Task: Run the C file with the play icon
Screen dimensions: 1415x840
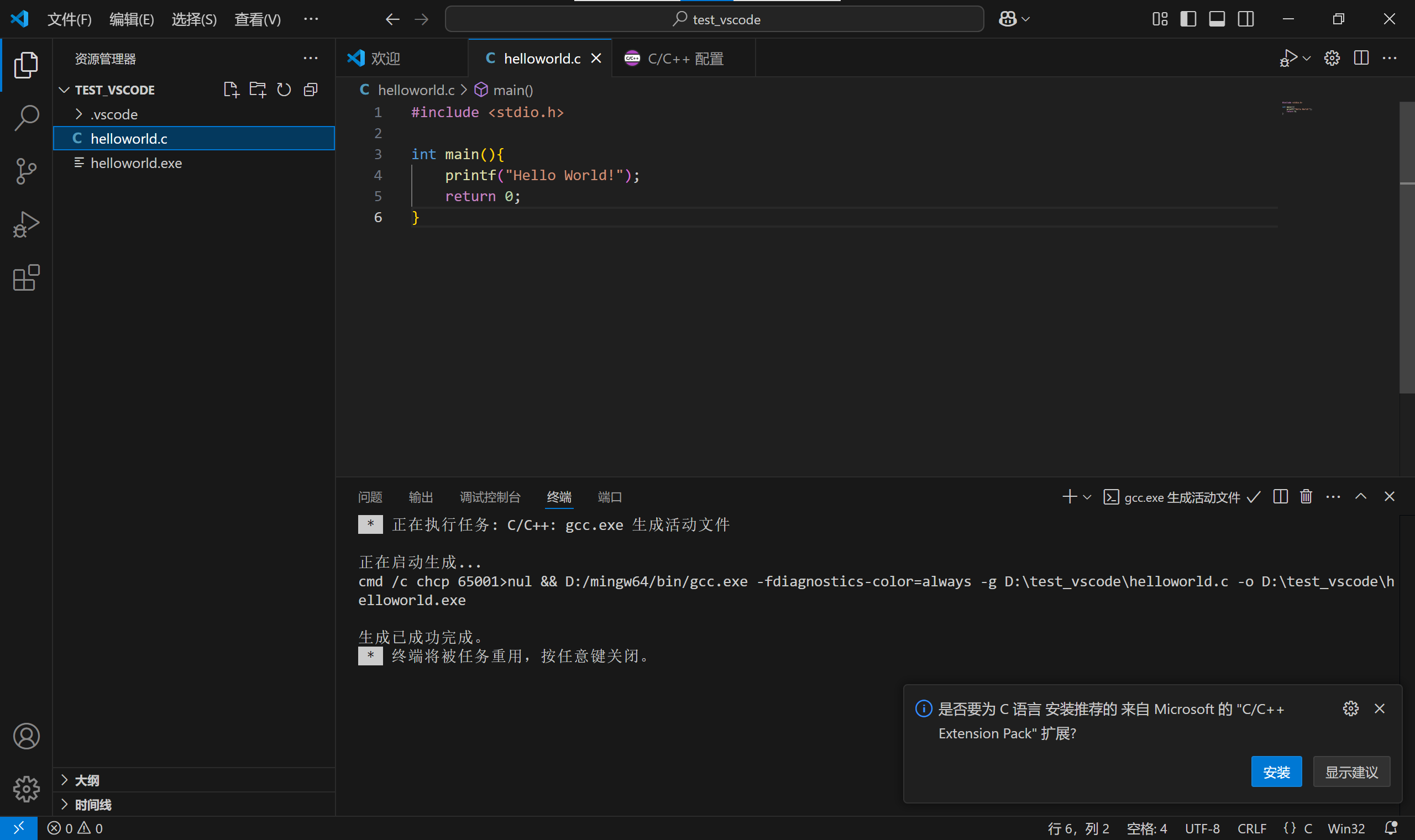Action: [x=1290, y=57]
